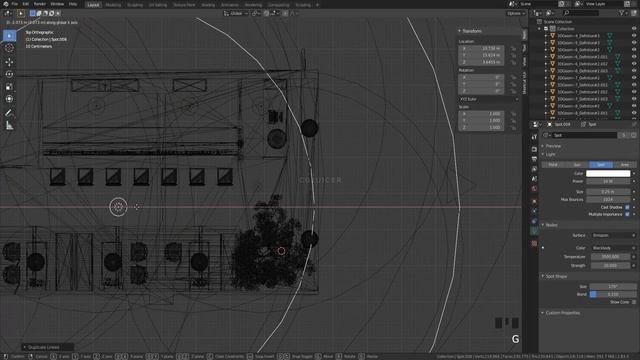Collapse the Transform panel
640x360 pixels.
pos(460,31)
